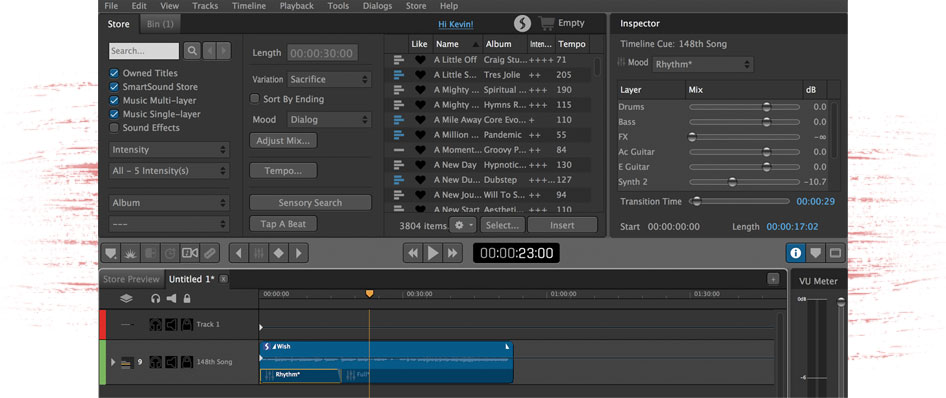The width and height of the screenshot is (946, 398).
Task: Click the SmartSound S logo icon
Action: pyautogui.click(x=522, y=24)
